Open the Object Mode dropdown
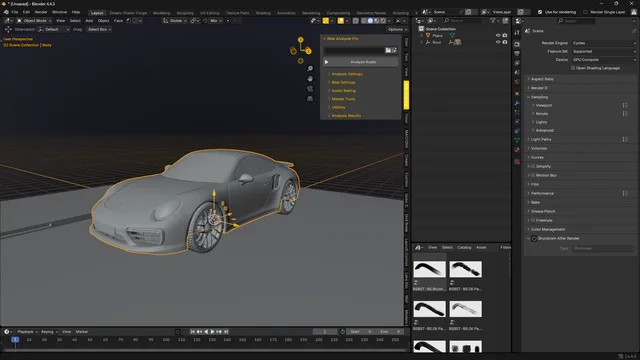 [x=34, y=20]
